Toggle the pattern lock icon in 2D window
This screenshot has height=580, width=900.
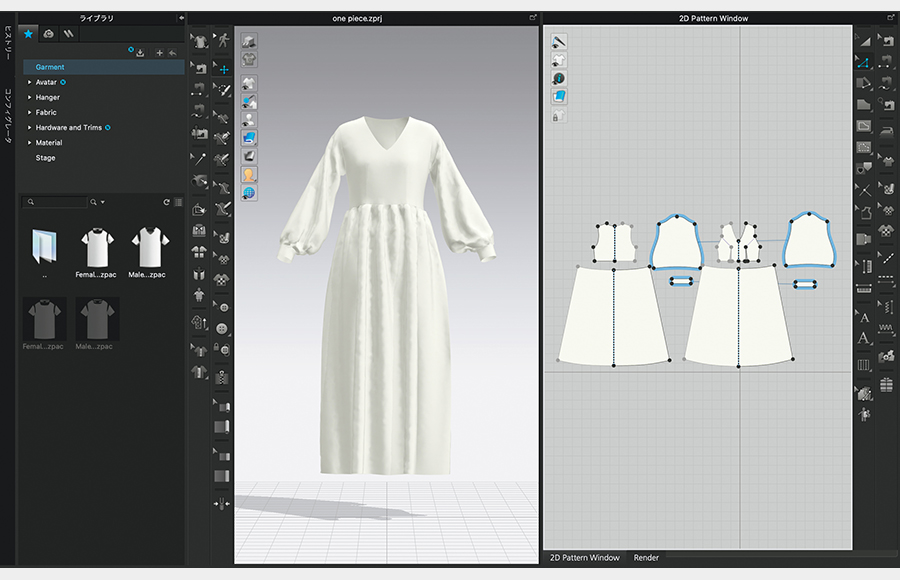[559, 116]
